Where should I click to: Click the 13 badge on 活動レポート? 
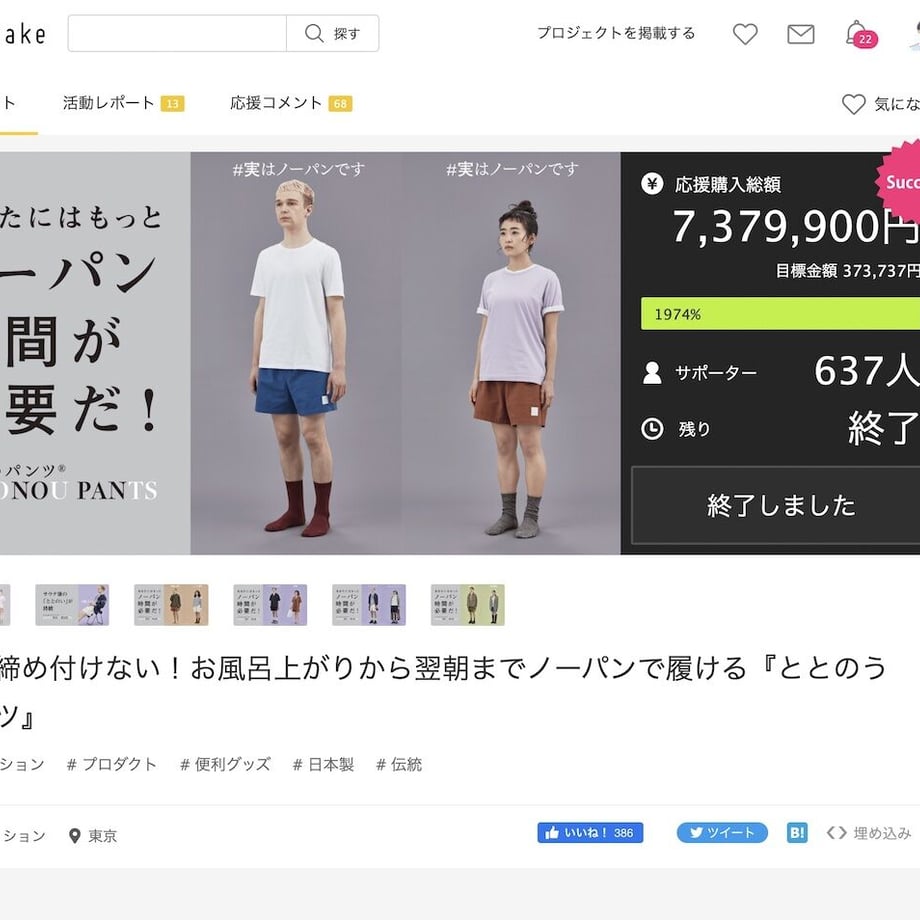click(x=172, y=104)
